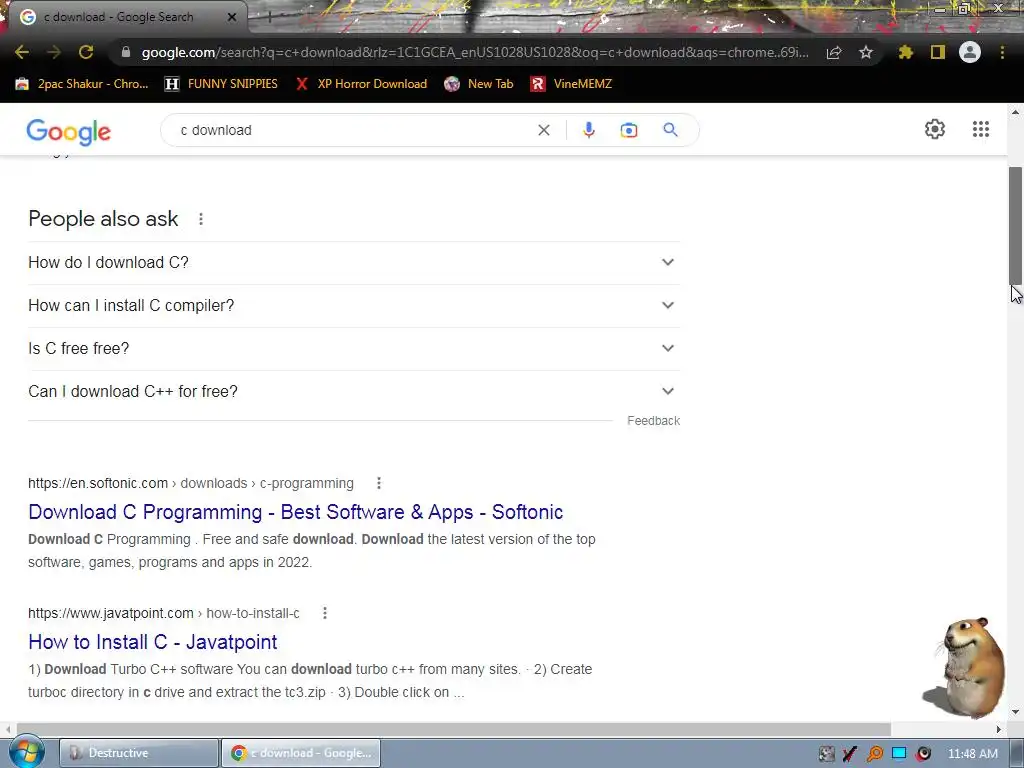Click the 11:48 AM taskbar clock
This screenshot has height=768, width=1024.
click(x=972, y=754)
